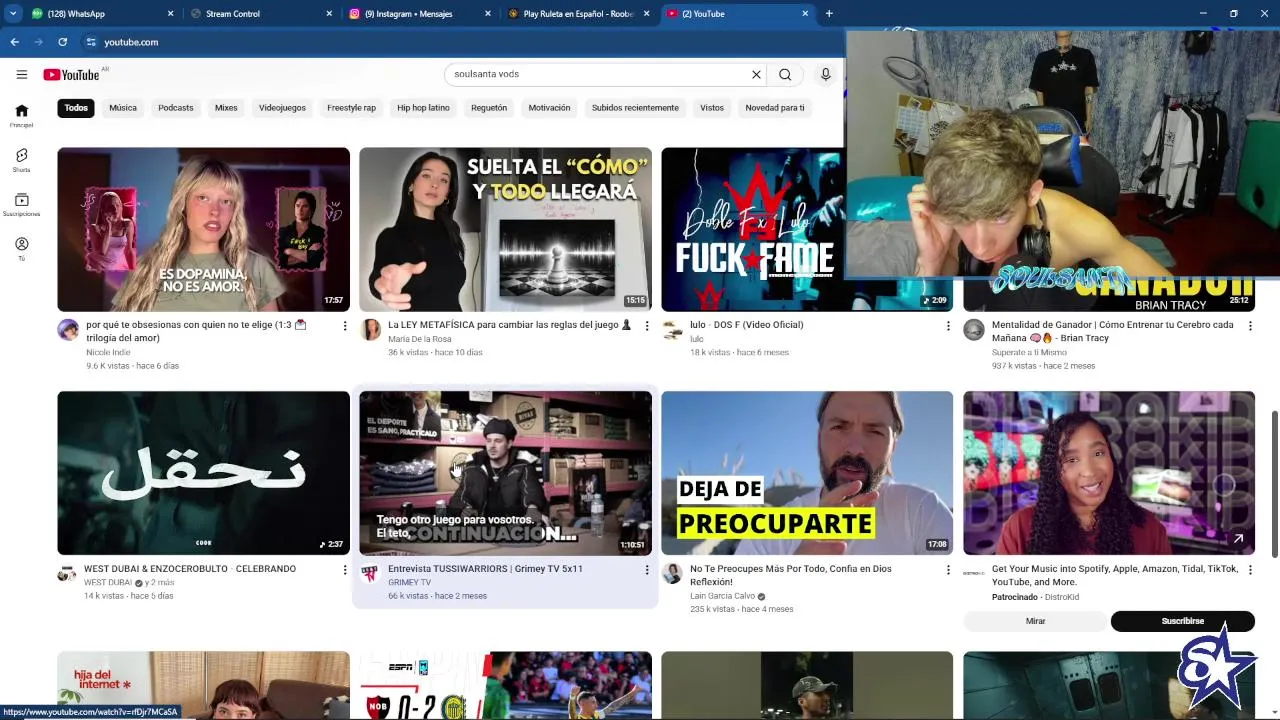Click Grimey TV channel avatar
The image size is (1280, 720).
[x=370, y=574]
